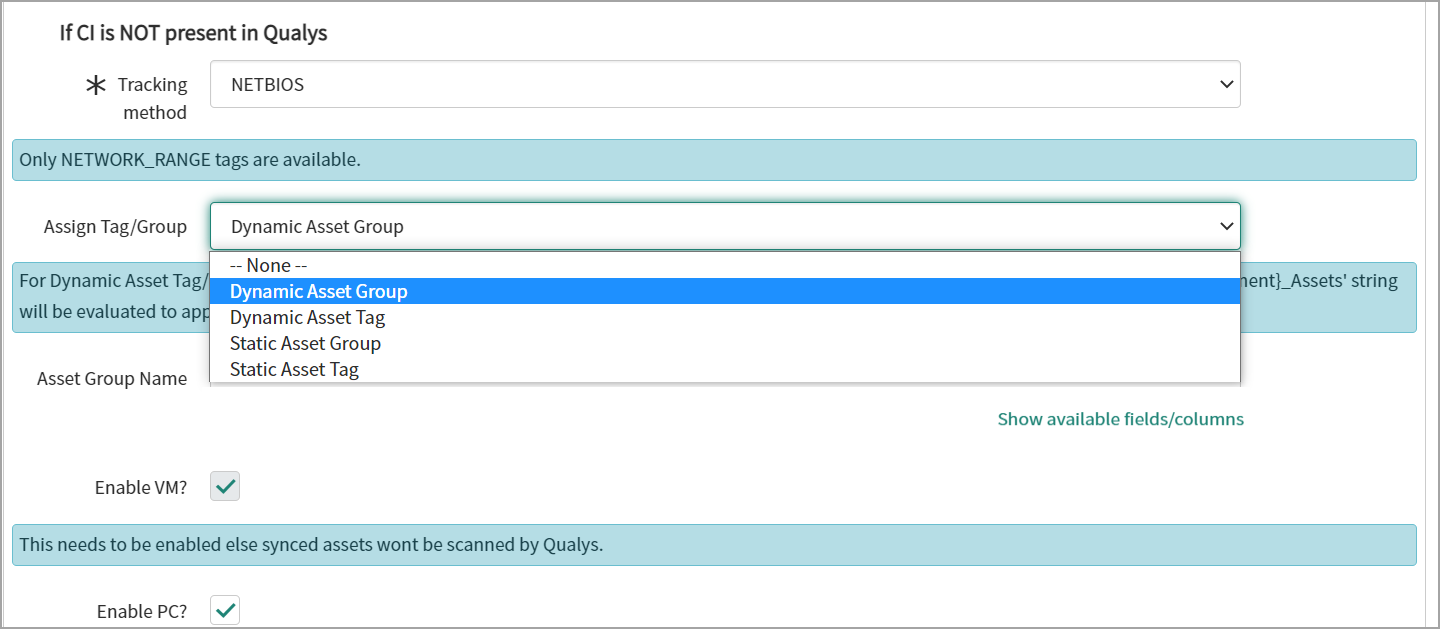This screenshot has width=1440, height=629.
Task: Click the Dynamic Asset Tag info message
Action: pos(110,296)
